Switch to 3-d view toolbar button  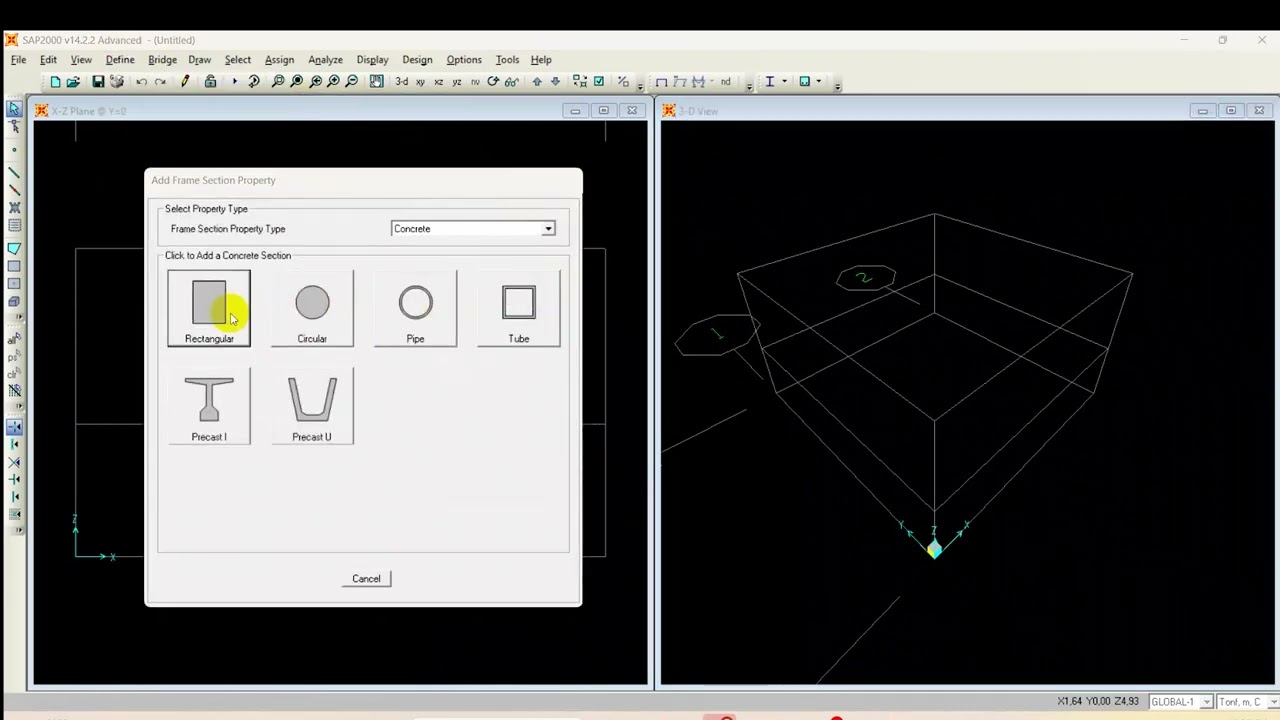[402, 81]
